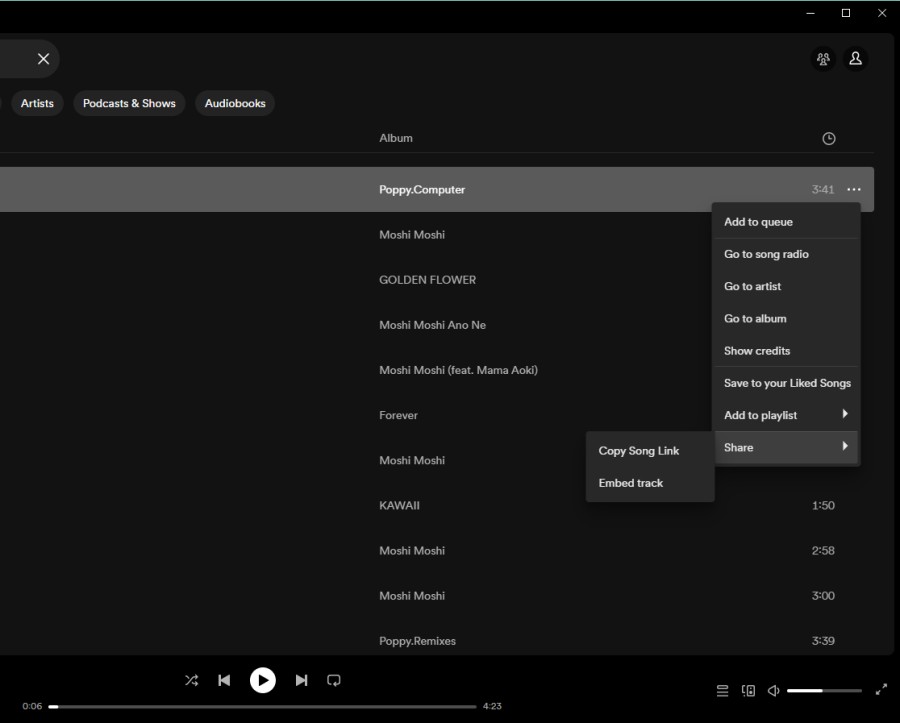Go back to the previous track
The width and height of the screenshot is (900, 723).
point(224,680)
